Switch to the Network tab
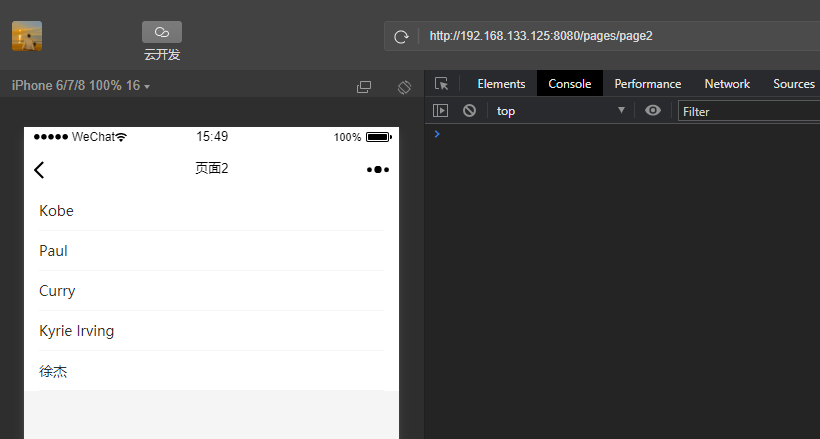This screenshot has width=820, height=439. tap(727, 84)
